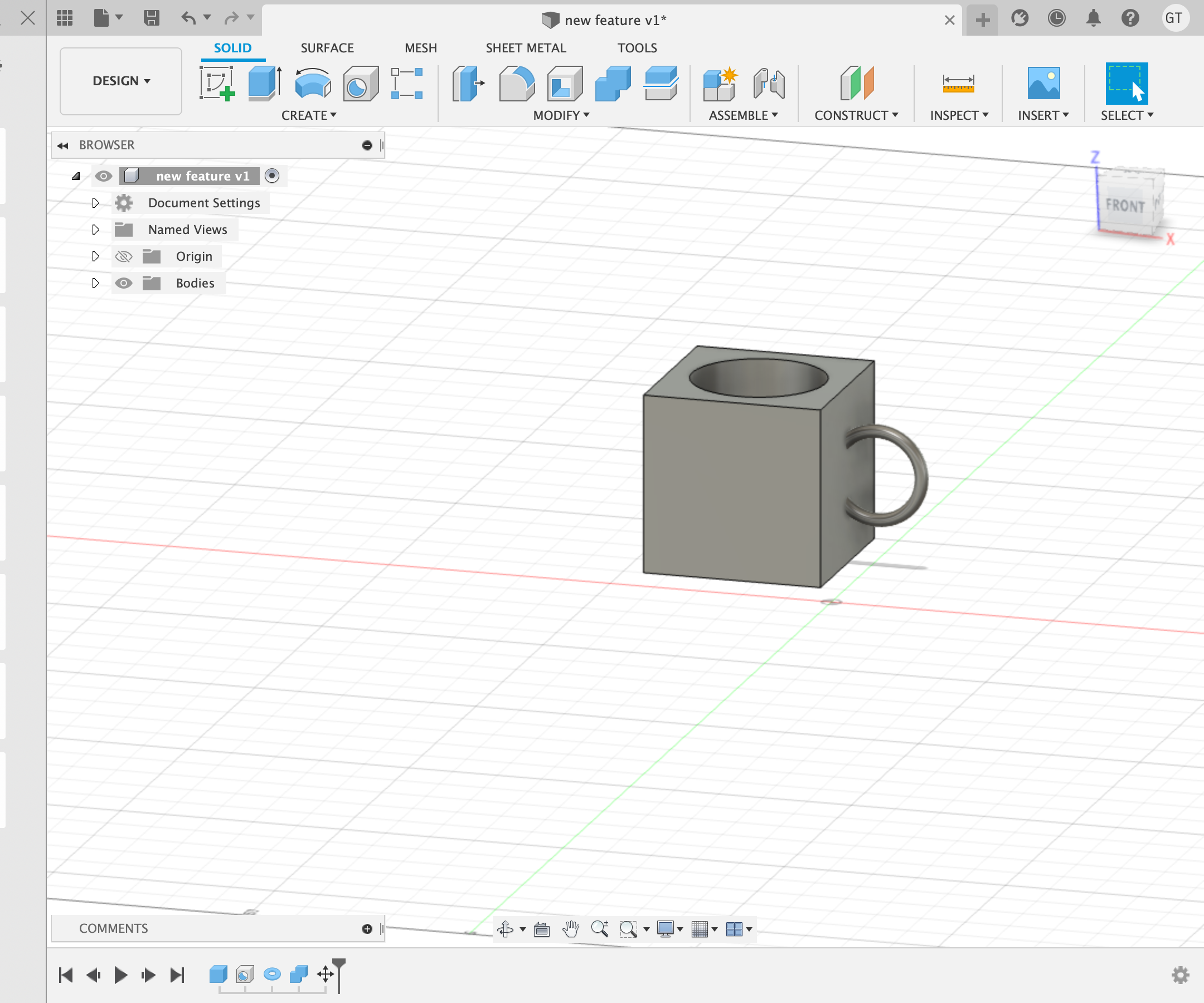Open Grid and Snaps dropdown

(705, 929)
